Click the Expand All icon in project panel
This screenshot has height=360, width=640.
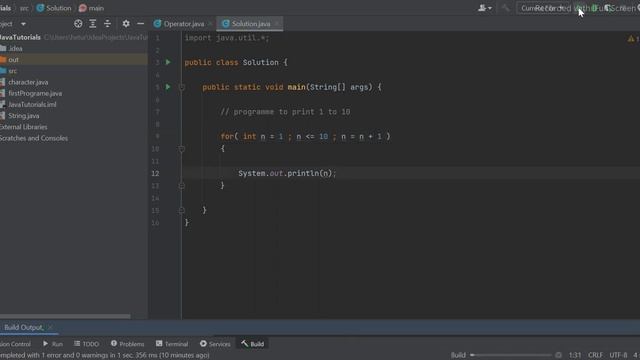[x=93, y=24]
